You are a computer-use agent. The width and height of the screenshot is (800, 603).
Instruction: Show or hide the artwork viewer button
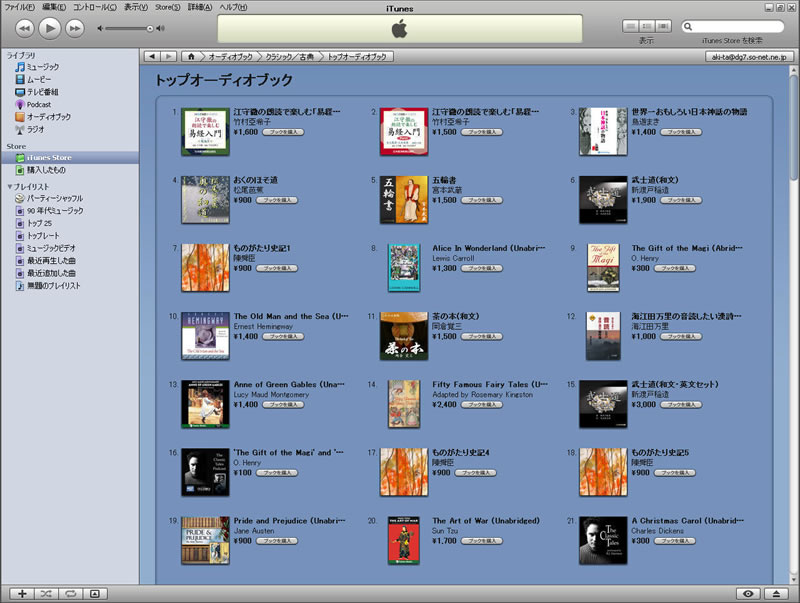pyautogui.click(x=95, y=594)
